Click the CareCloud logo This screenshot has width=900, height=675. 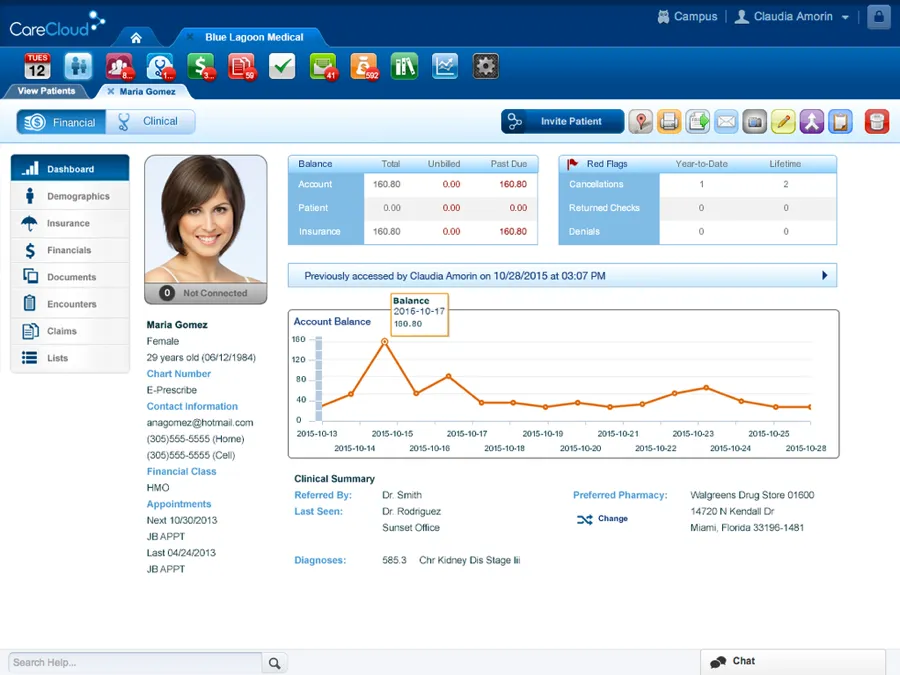[x=57, y=25]
